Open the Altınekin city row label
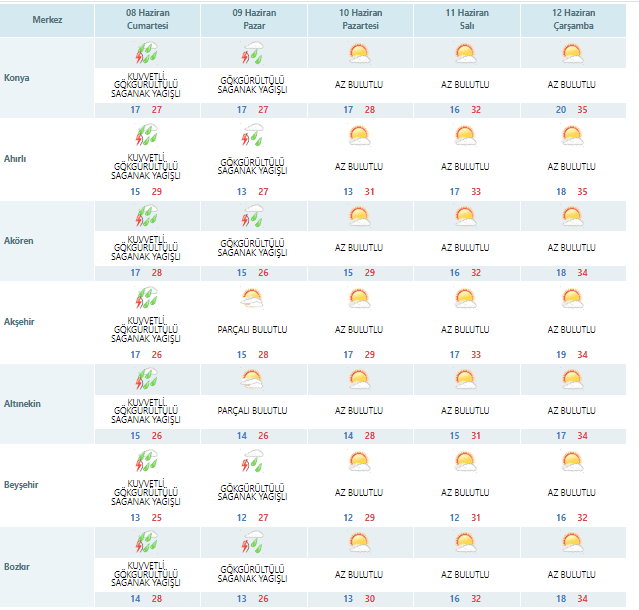639x610 pixels. [22, 403]
